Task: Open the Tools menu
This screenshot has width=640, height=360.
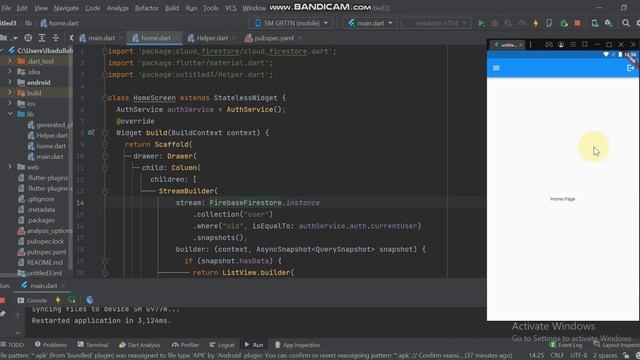Action: pyautogui.click(x=211, y=8)
